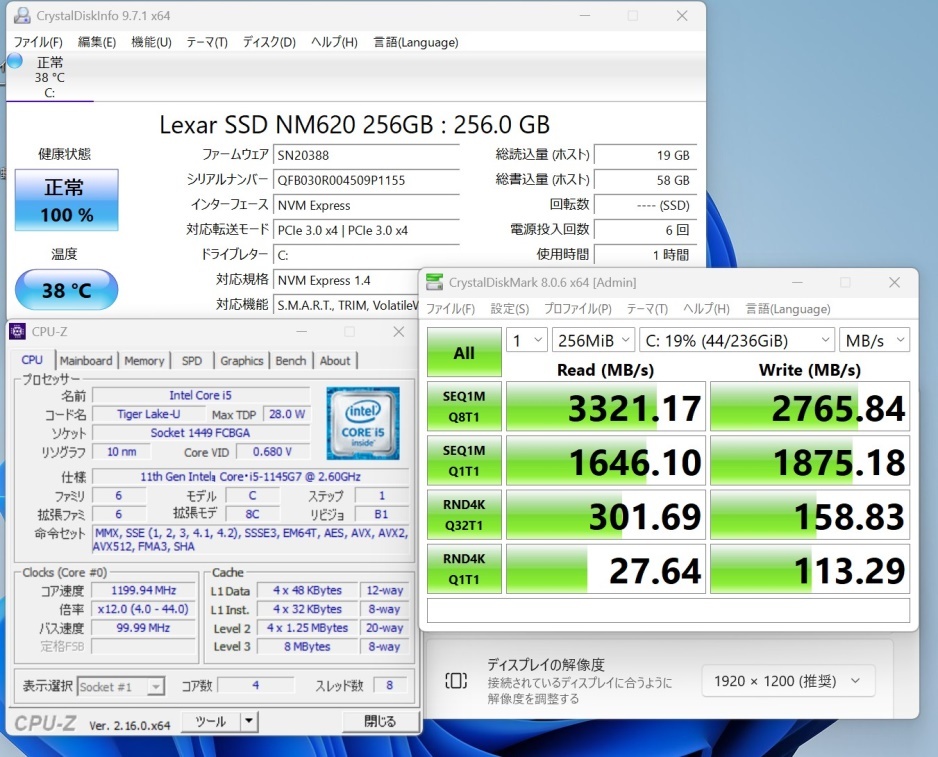Open the MB/s unit dropdown
This screenshot has height=757, width=938.
pyautogui.click(x=874, y=340)
